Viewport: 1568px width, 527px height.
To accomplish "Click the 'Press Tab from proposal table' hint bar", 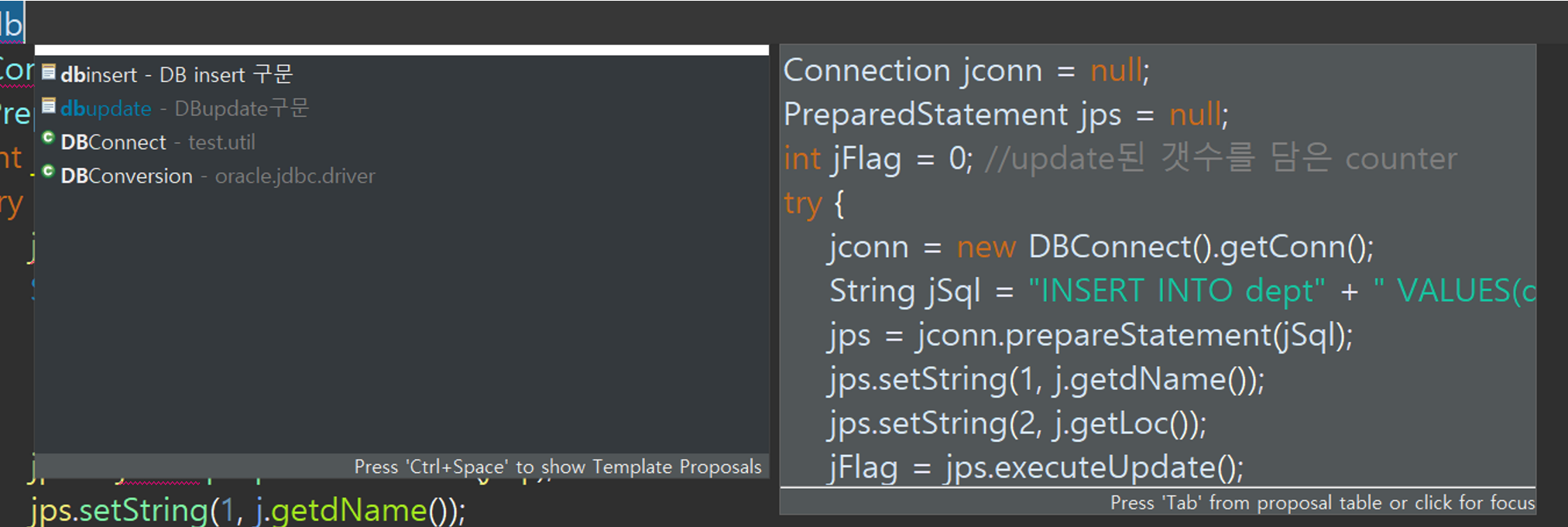I will (1322, 502).
